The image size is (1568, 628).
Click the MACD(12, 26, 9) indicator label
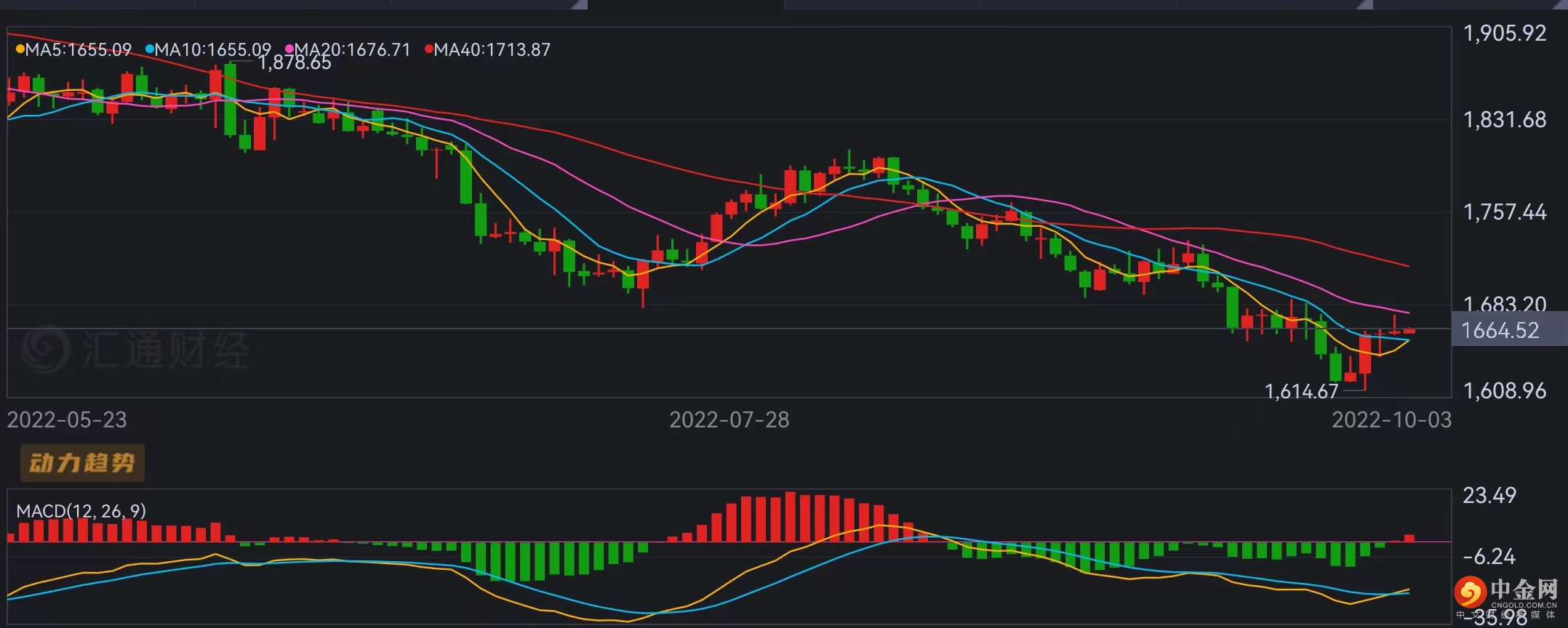click(x=81, y=511)
